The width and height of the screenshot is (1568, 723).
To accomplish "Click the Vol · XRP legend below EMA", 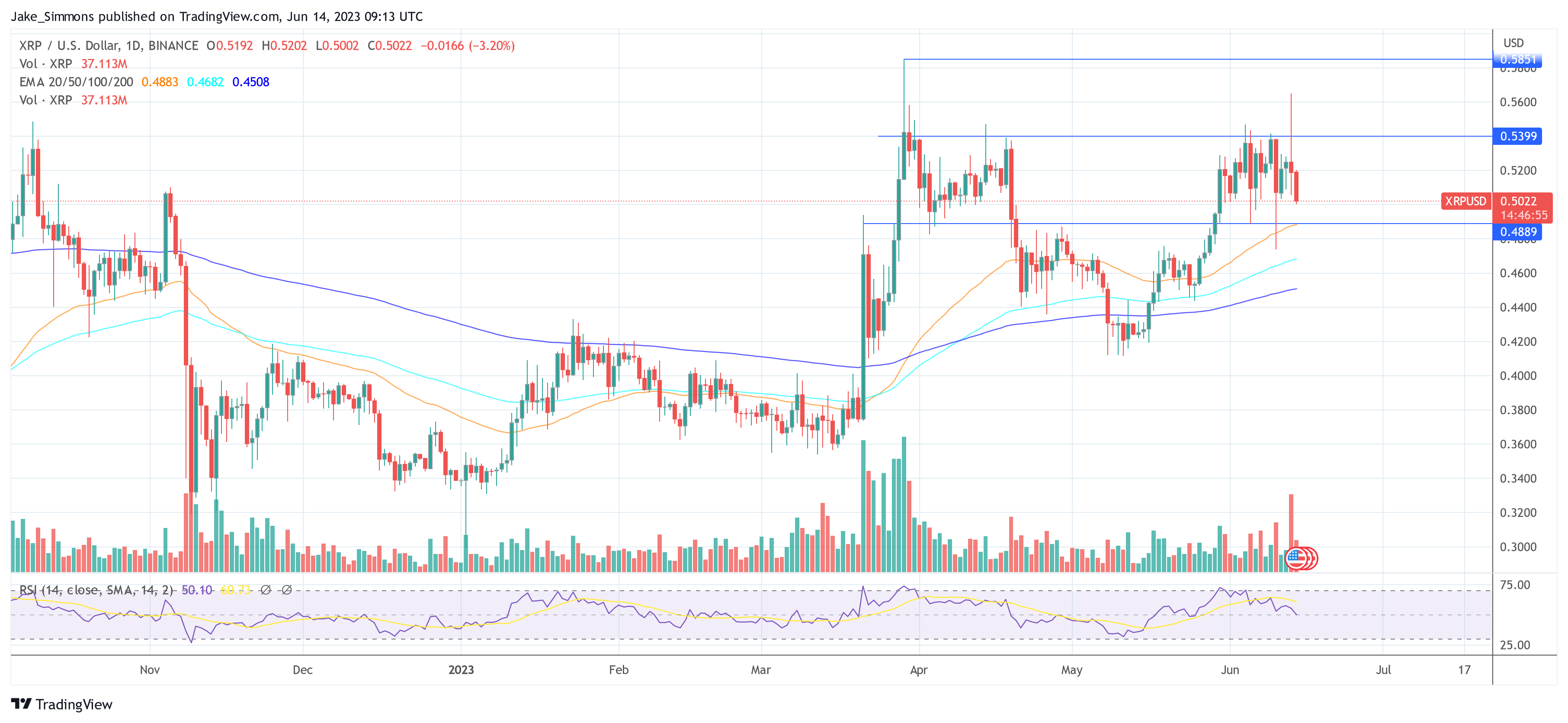I will tap(46, 100).
